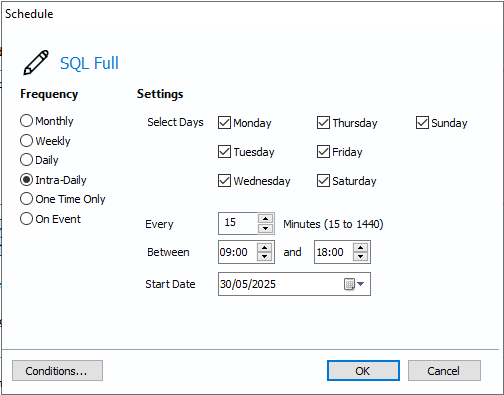Toggle the Saturday checkbox
This screenshot has height=395, width=504.
[x=323, y=181]
